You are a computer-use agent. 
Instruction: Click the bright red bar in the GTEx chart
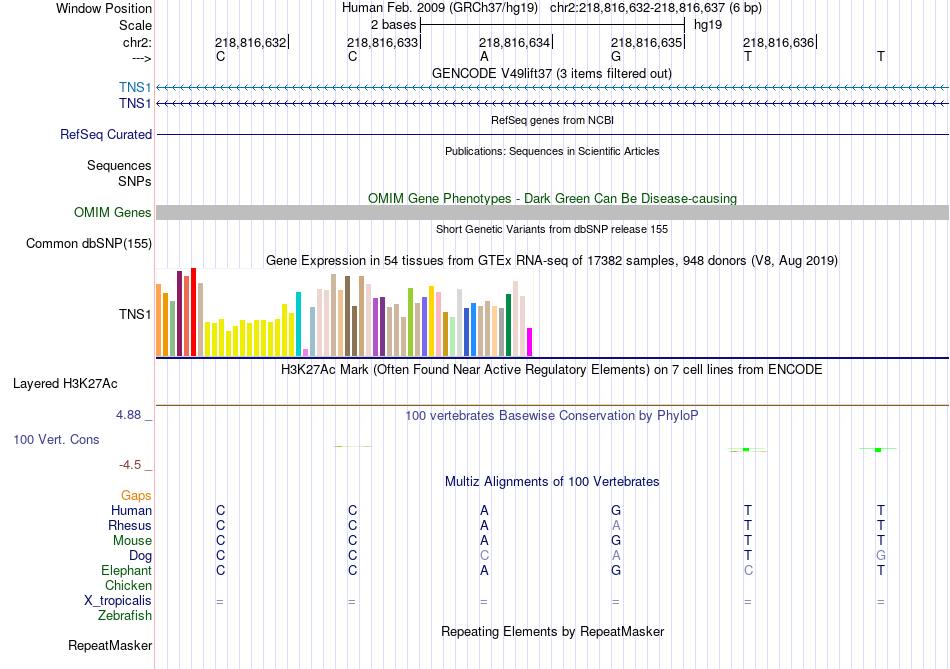[x=193, y=311]
